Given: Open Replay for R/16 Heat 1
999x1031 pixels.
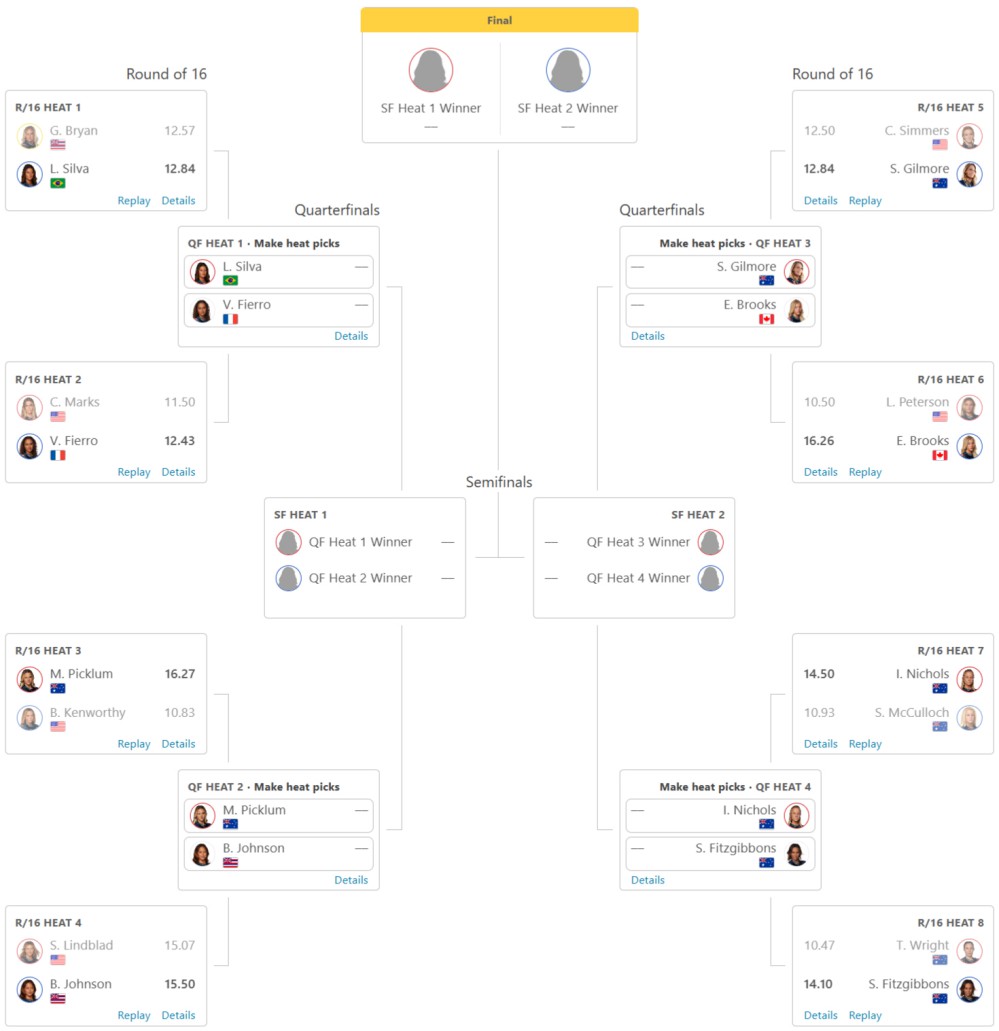Looking at the screenshot, I should [x=134, y=201].
